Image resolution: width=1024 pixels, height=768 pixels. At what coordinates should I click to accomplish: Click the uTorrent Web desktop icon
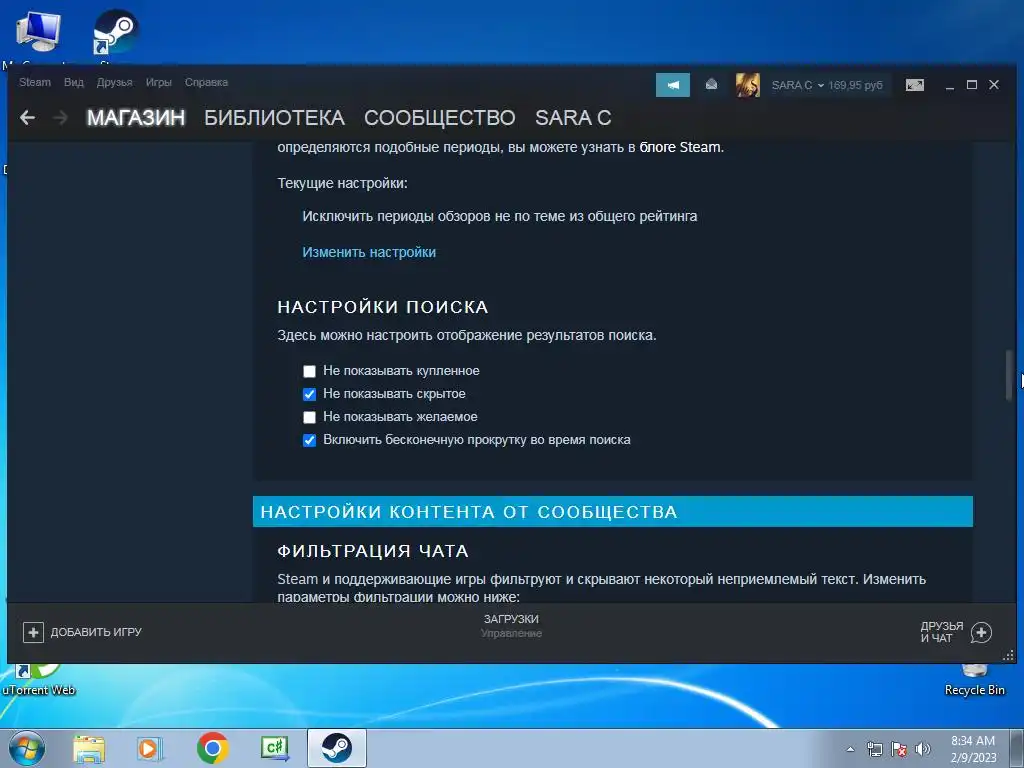point(39,679)
